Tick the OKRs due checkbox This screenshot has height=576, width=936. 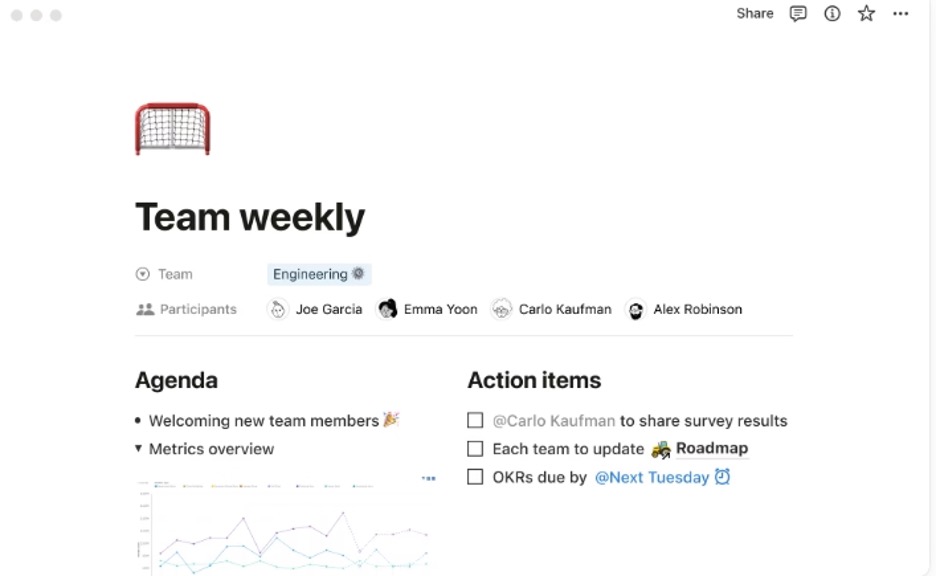click(x=475, y=477)
